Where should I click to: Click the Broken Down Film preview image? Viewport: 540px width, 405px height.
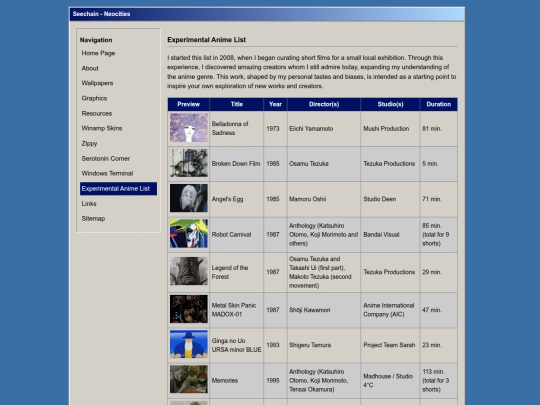(x=189, y=163)
